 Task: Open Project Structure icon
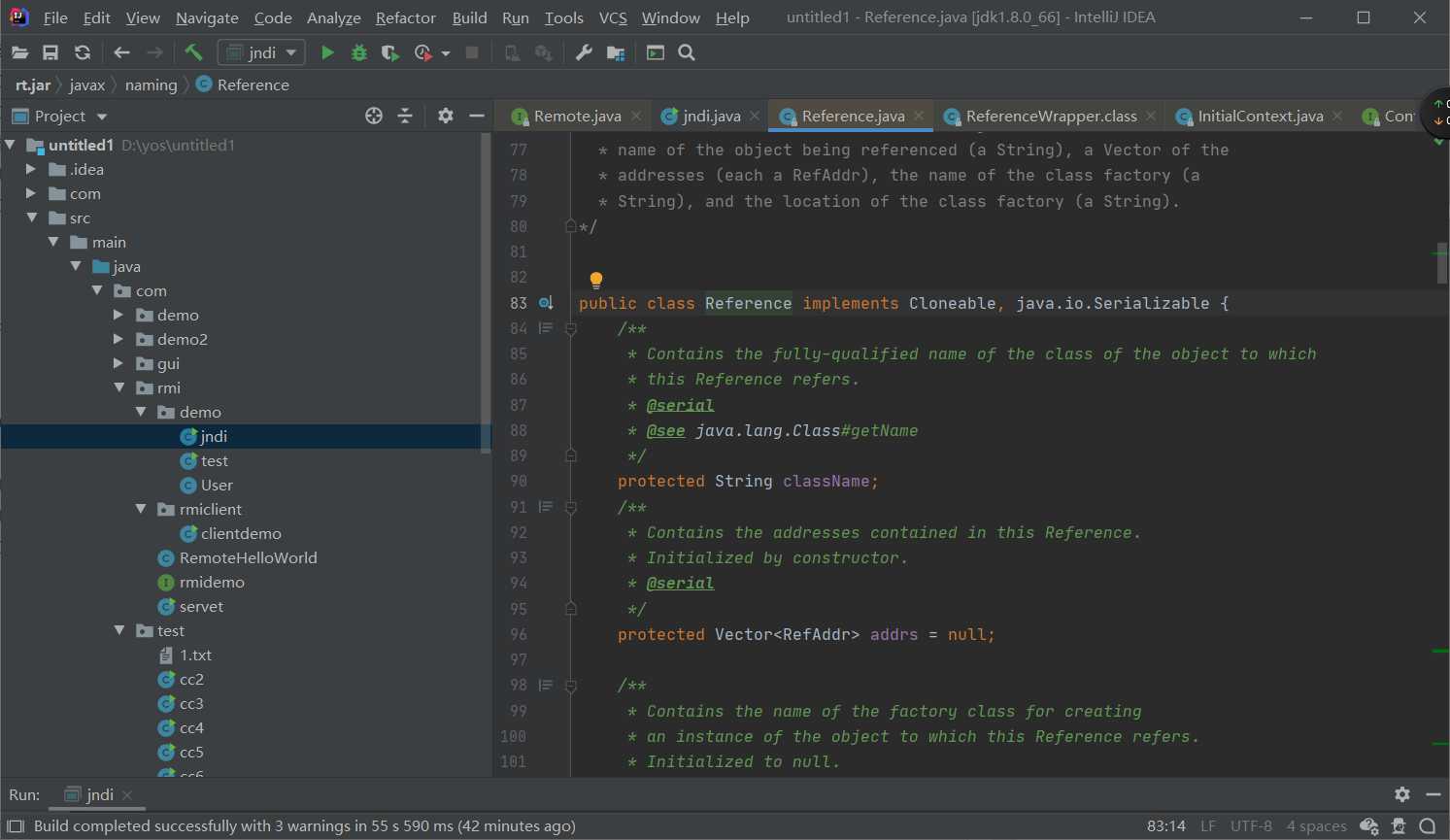tap(616, 52)
